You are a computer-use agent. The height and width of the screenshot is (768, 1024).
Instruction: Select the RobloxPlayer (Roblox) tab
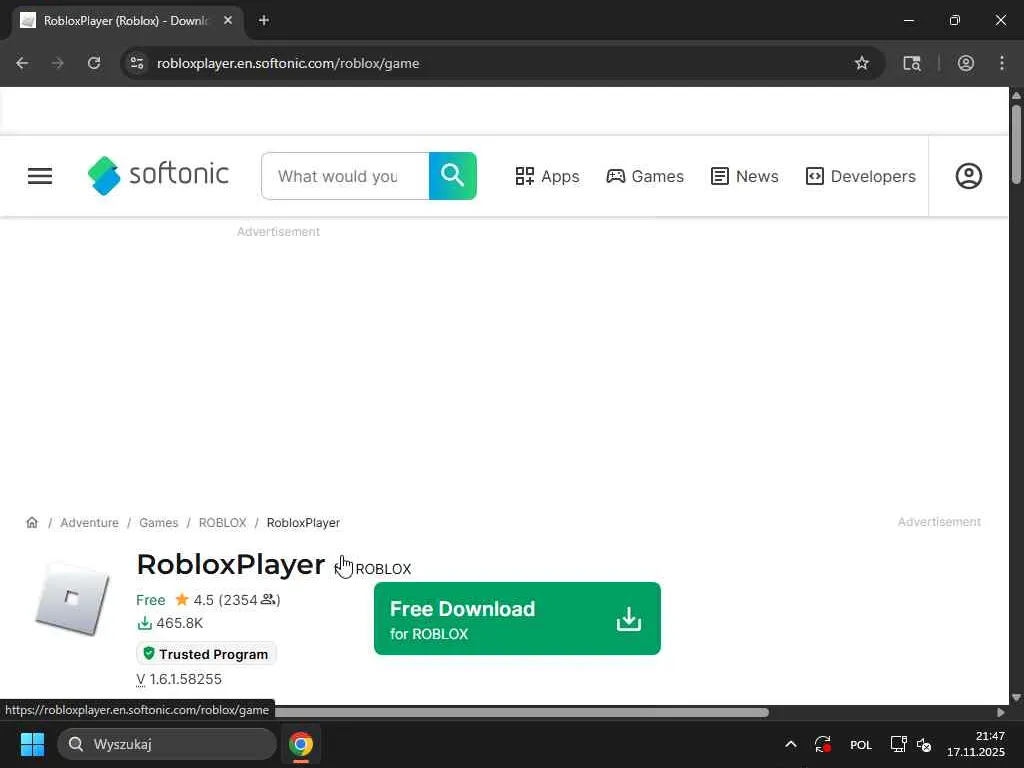[127, 21]
